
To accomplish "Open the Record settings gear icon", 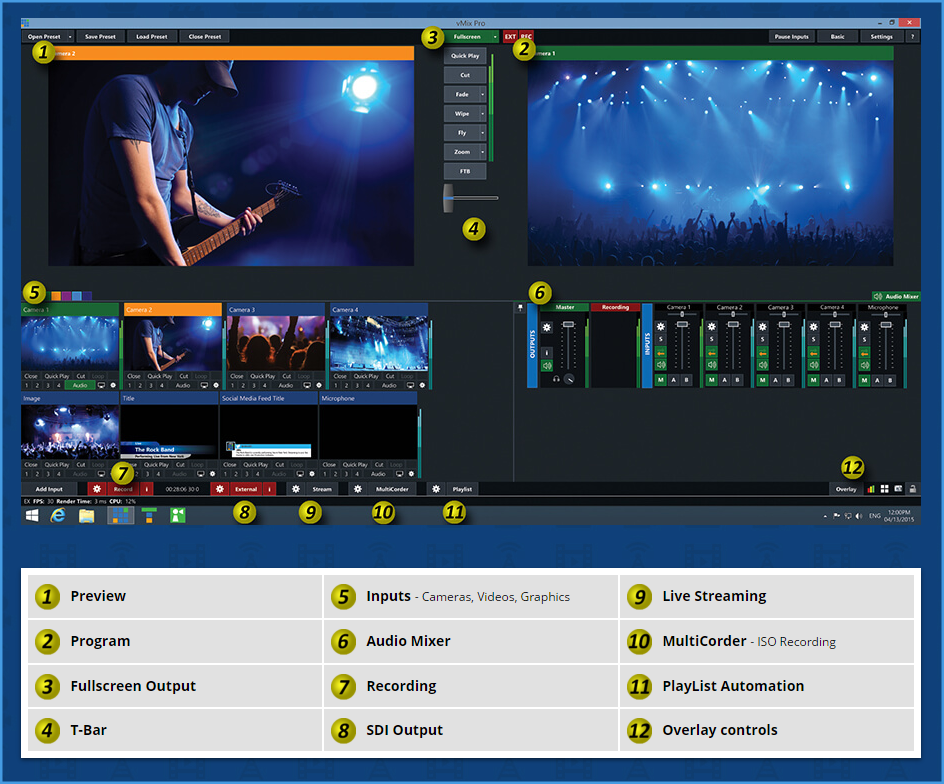I will [x=97, y=489].
